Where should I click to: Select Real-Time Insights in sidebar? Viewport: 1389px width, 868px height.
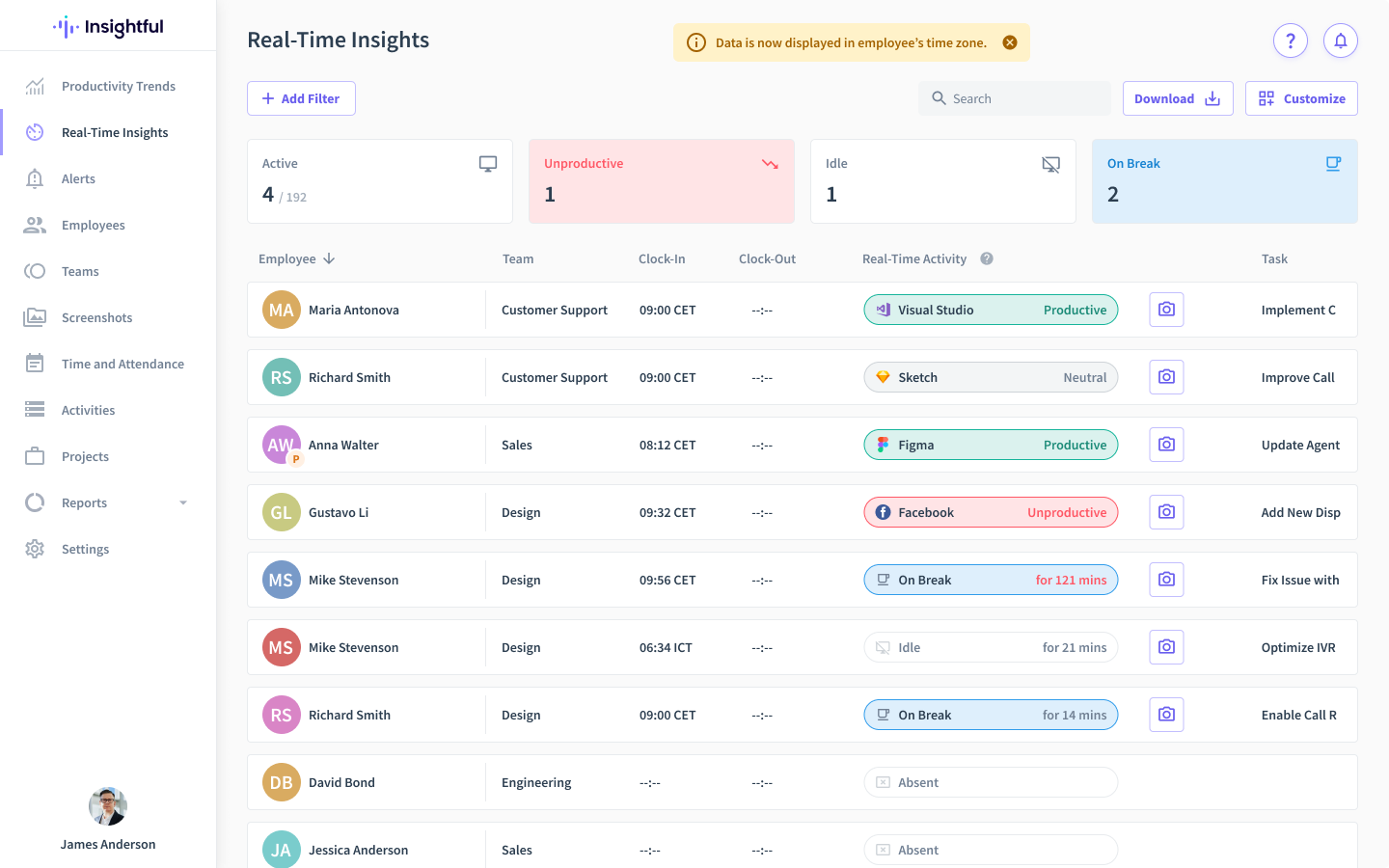point(108,132)
